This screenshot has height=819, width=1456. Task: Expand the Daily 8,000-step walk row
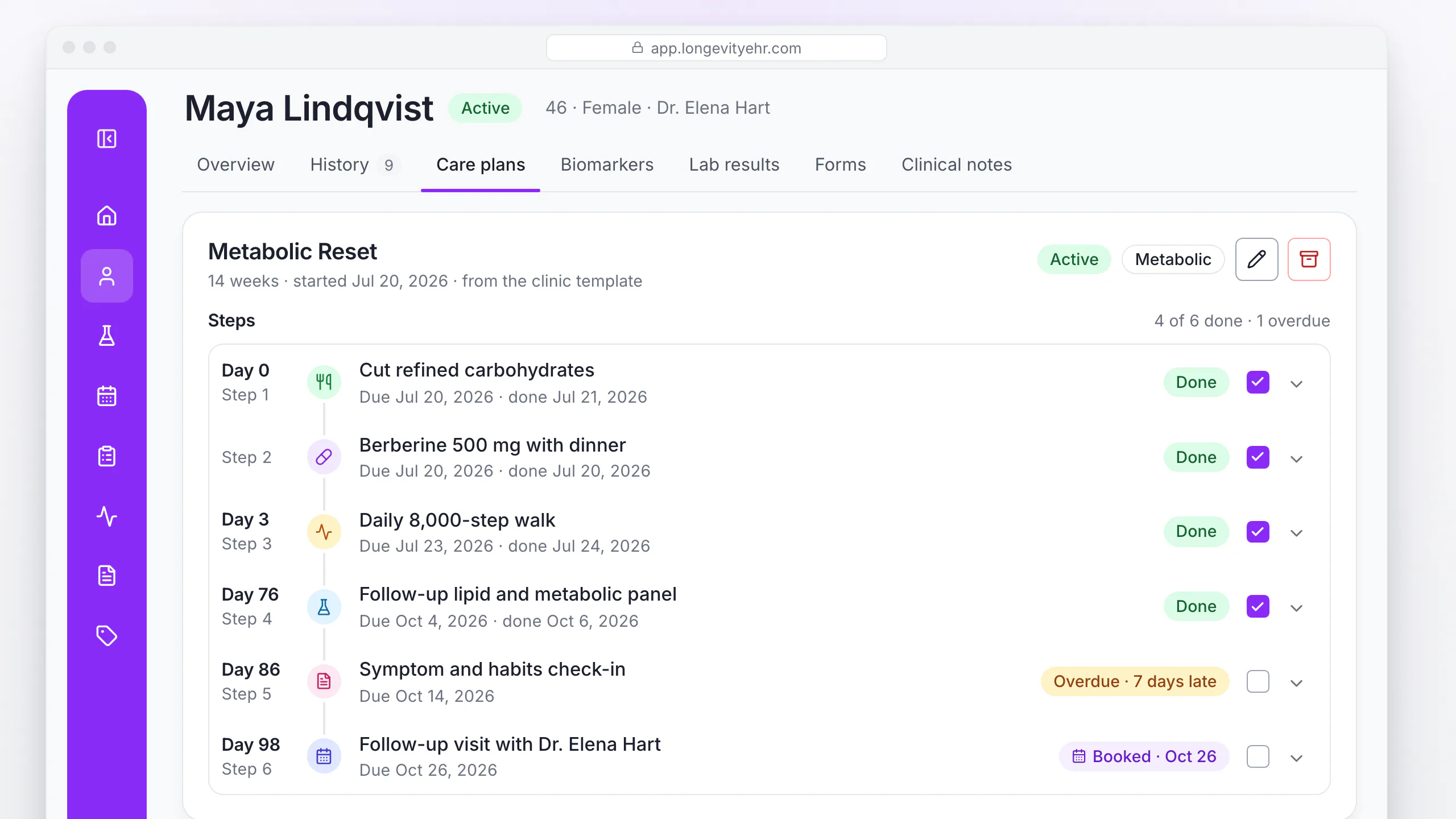(x=1296, y=533)
